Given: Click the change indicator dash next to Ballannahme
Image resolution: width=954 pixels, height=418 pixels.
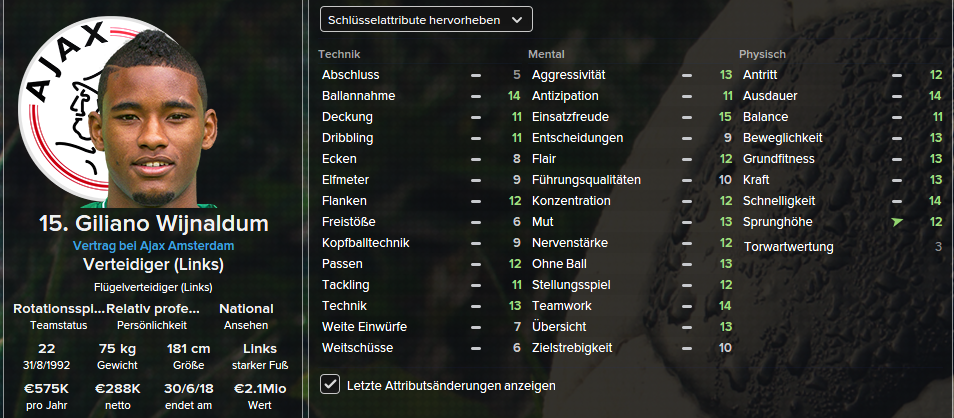Looking at the screenshot, I should (476, 96).
